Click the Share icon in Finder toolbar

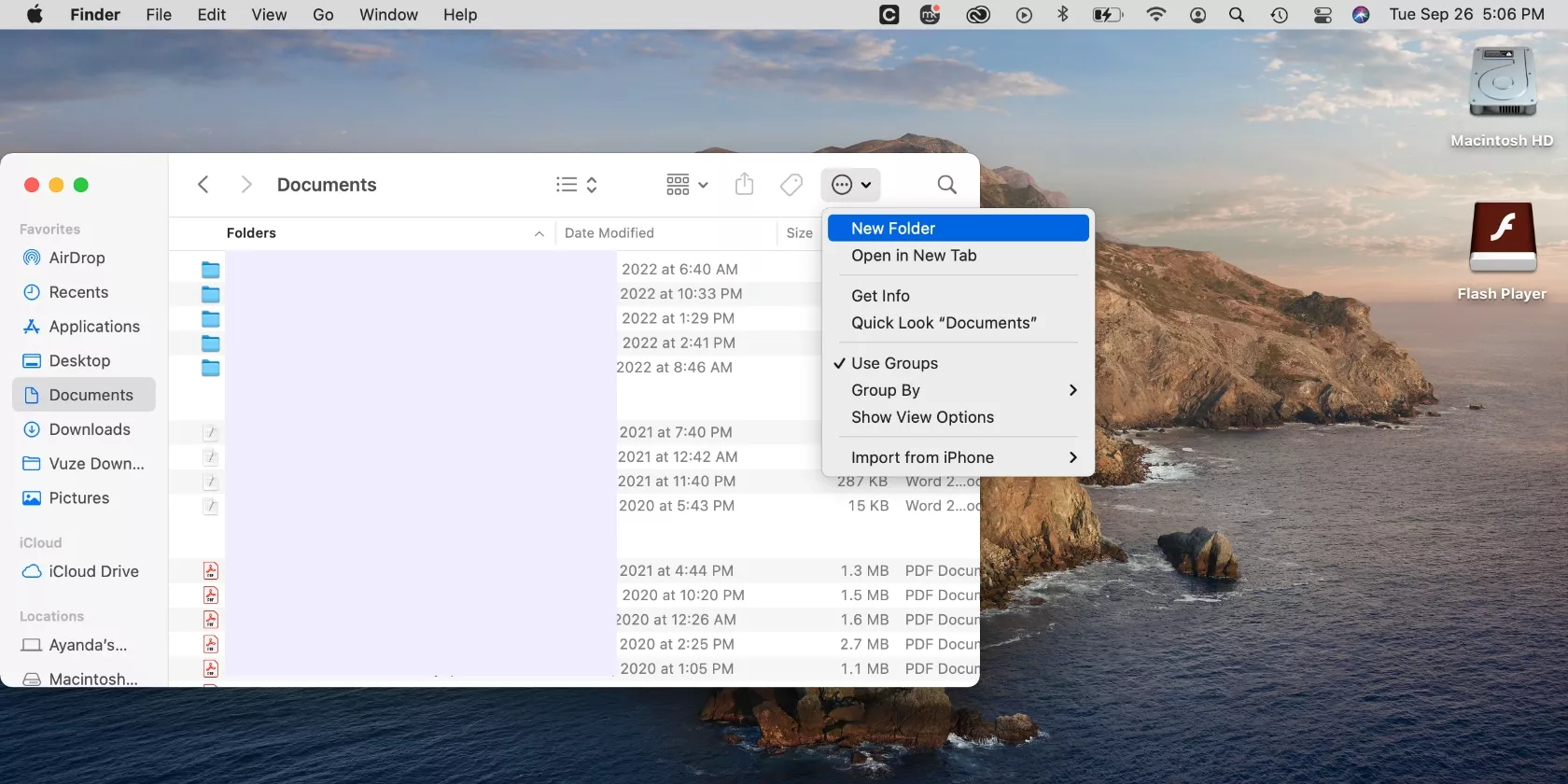[744, 185]
